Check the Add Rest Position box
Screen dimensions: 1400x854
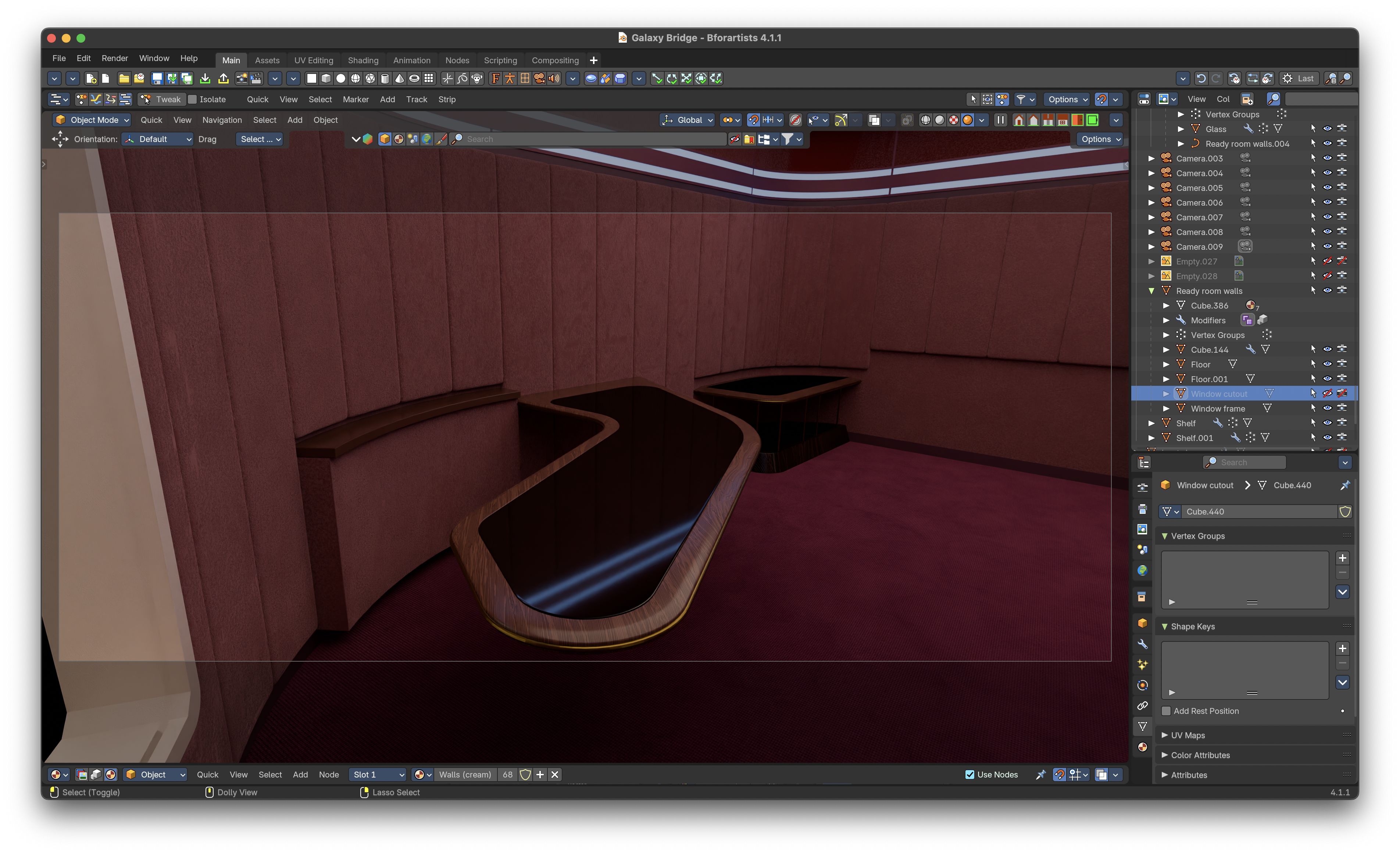click(x=1167, y=711)
